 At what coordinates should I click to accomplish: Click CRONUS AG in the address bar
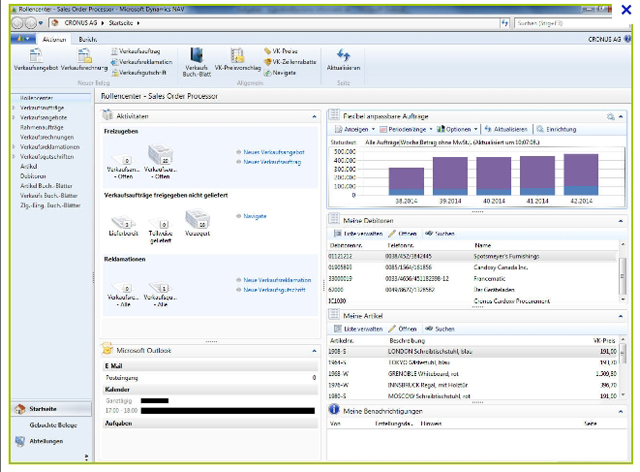click(81, 23)
